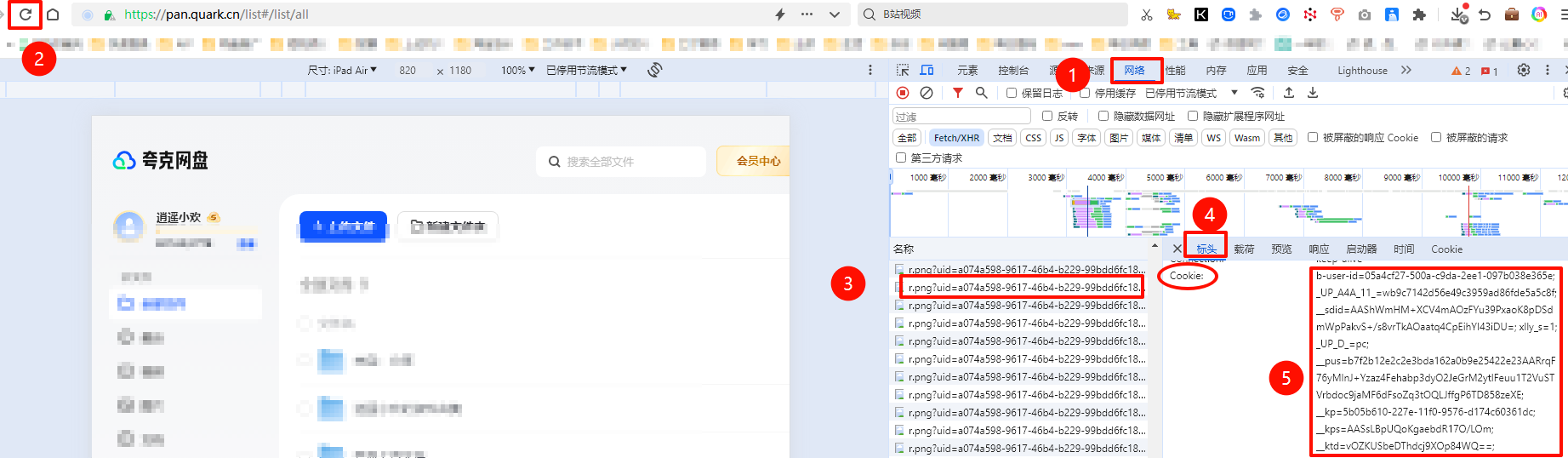Filter requests by Fetch/XHR
1568x458 pixels.
[x=956, y=137]
